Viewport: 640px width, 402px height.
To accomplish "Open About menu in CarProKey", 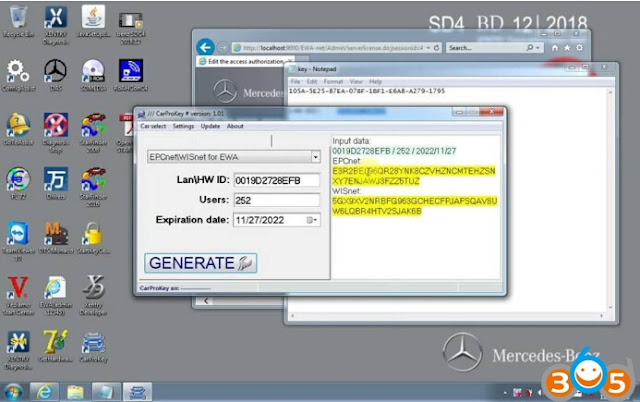I will click(x=235, y=126).
